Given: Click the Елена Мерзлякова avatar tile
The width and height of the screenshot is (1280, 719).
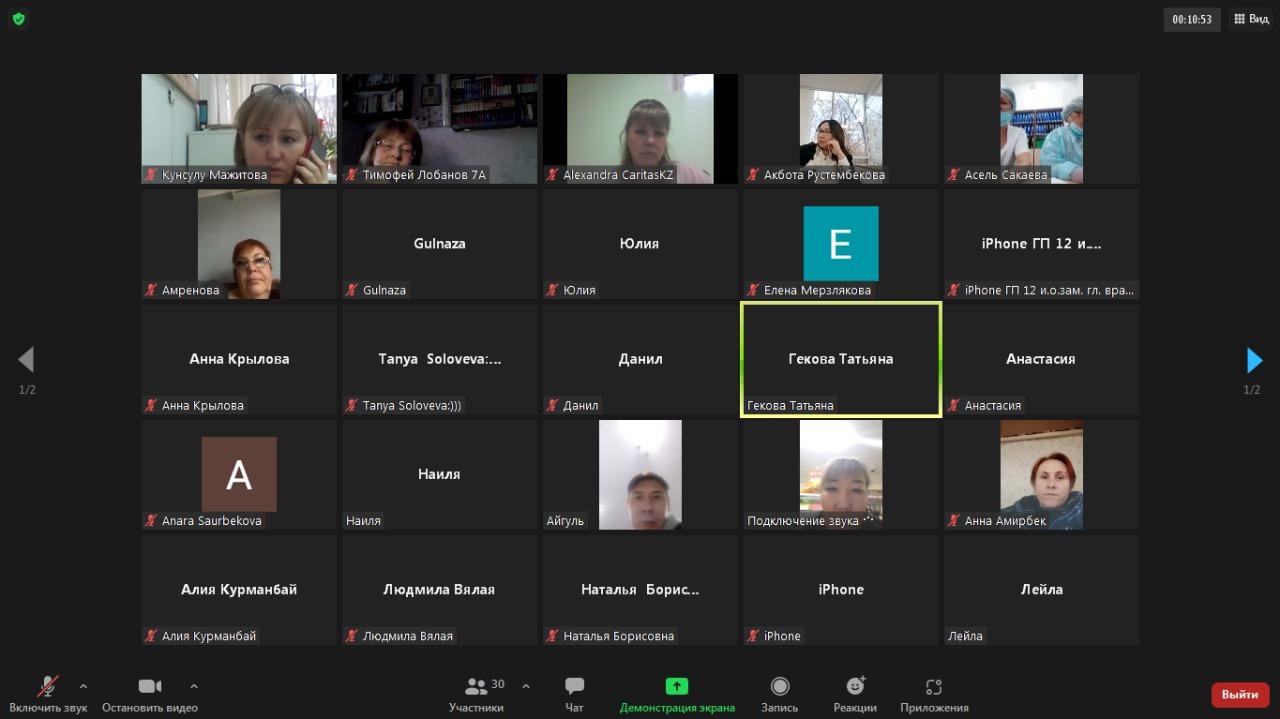Looking at the screenshot, I should (x=840, y=244).
